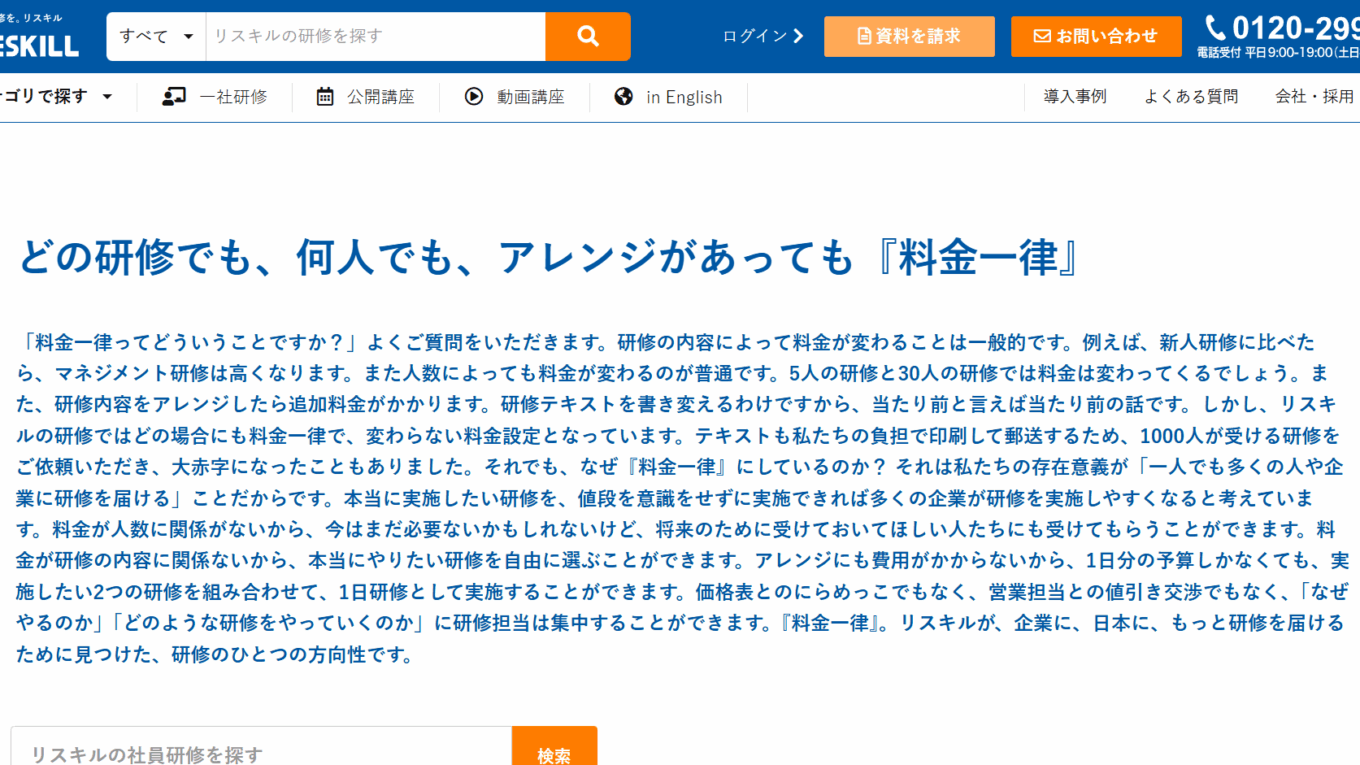Click the 料金一律 page heading
Screen dimensions: 1360x765
(x=549, y=258)
